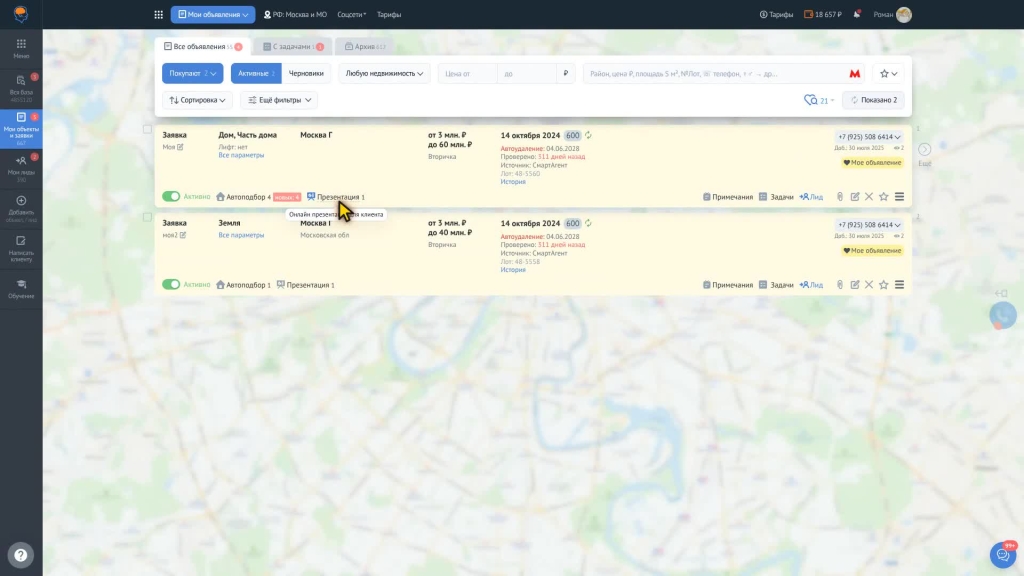The image size is (1024, 576).
Task: Edit the Земля request with pencil icon
Action: pos(854,285)
